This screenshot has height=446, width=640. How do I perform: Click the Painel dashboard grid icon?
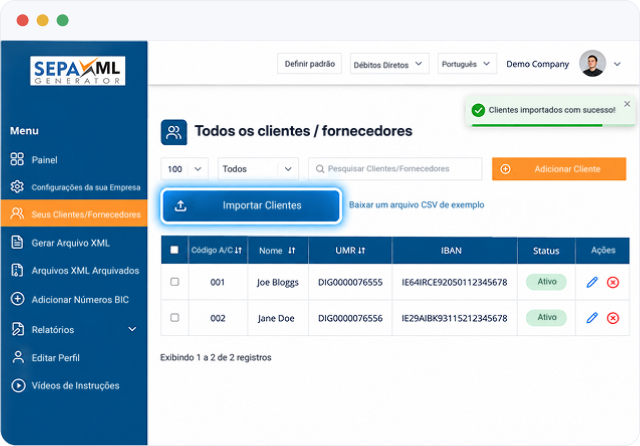pos(17,159)
